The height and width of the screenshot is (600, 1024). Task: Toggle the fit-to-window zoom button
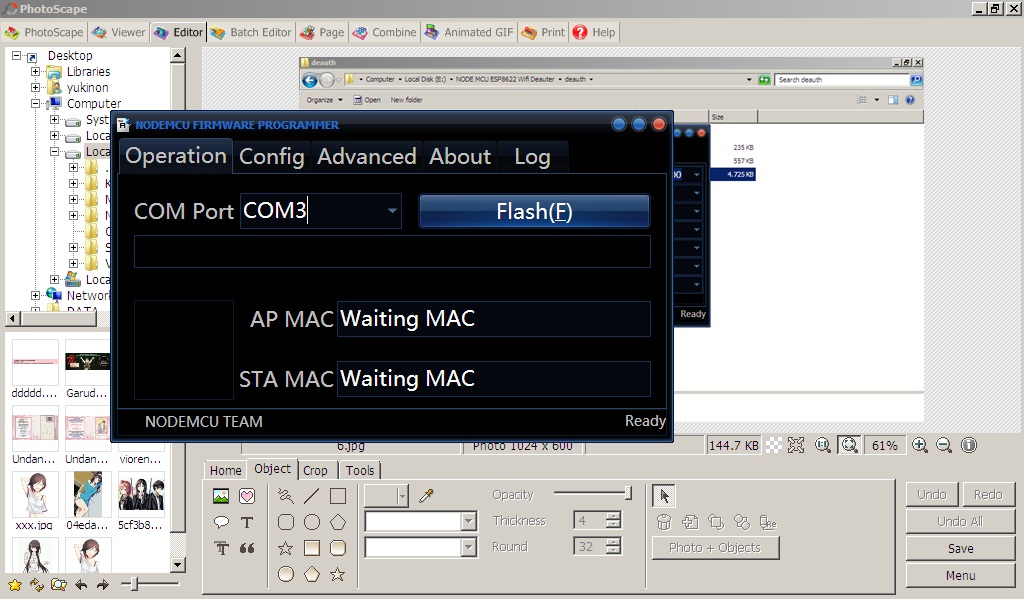tap(850, 445)
